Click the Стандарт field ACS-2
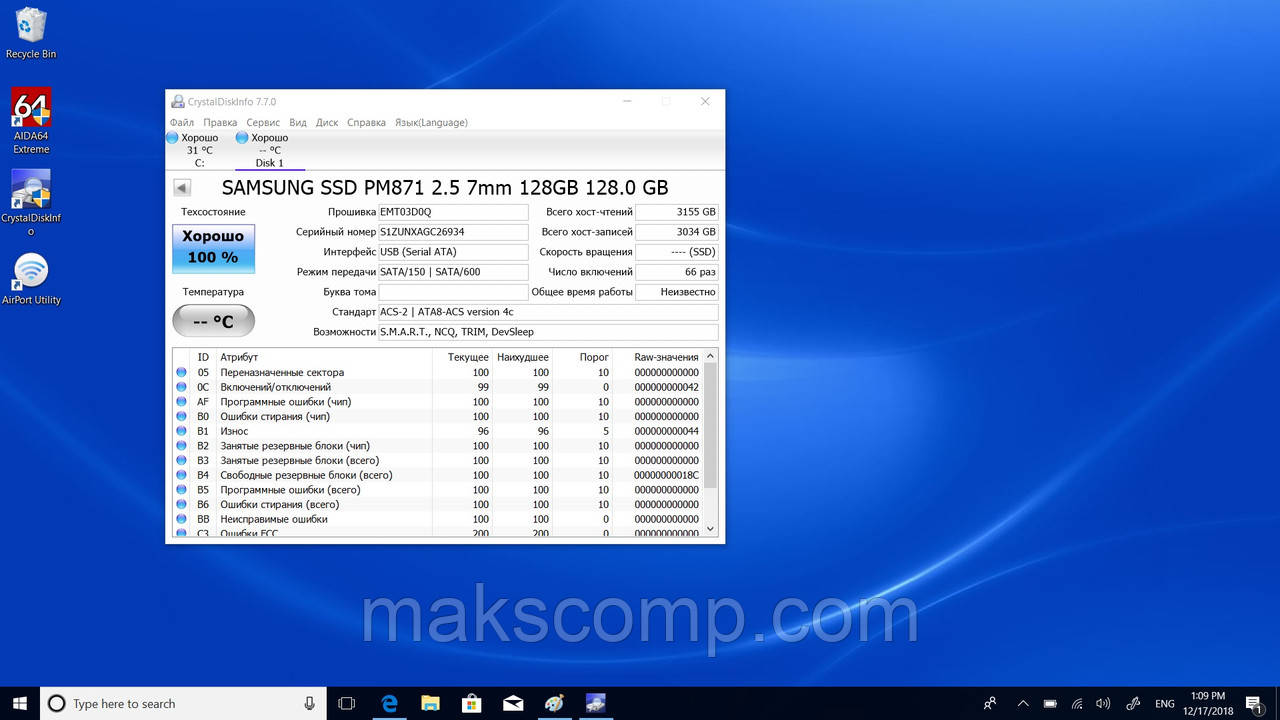This screenshot has height=720, width=1280. point(548,312)
